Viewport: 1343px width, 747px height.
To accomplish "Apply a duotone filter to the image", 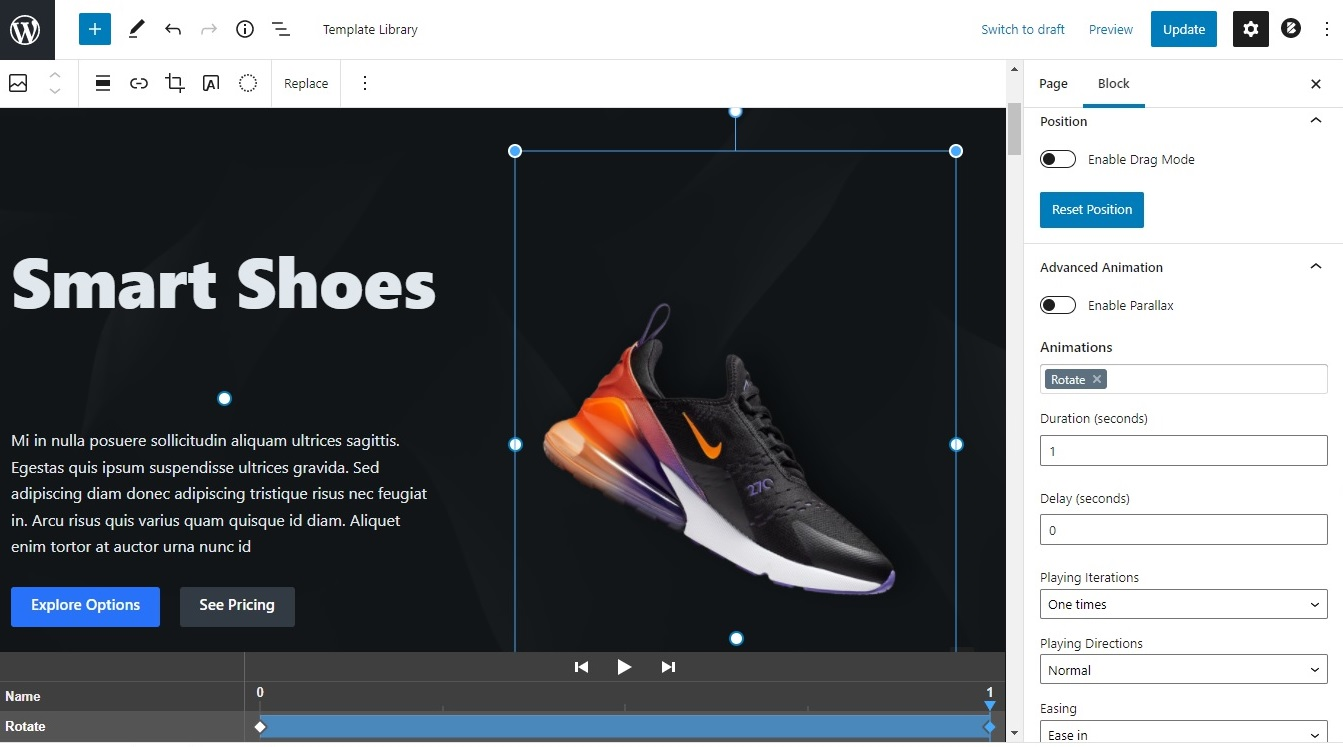I will click(x=247, y=83).
